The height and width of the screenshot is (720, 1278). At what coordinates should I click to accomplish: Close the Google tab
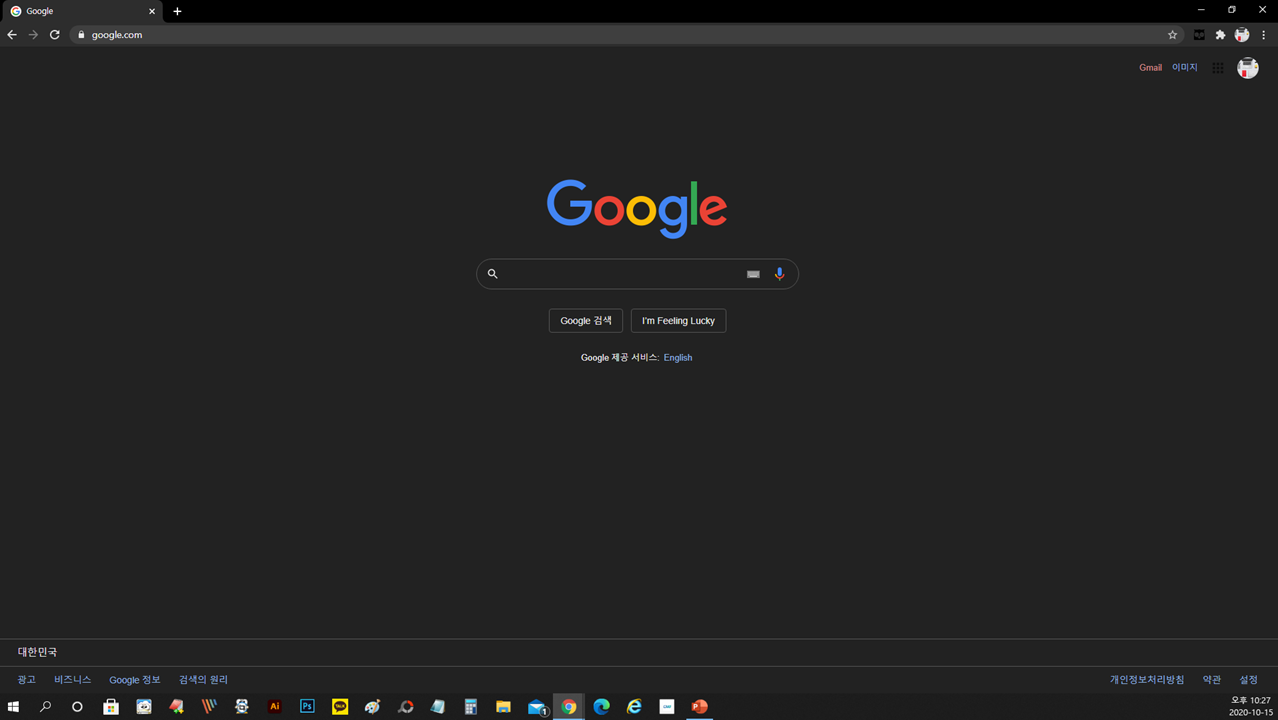tap(152, 11)
